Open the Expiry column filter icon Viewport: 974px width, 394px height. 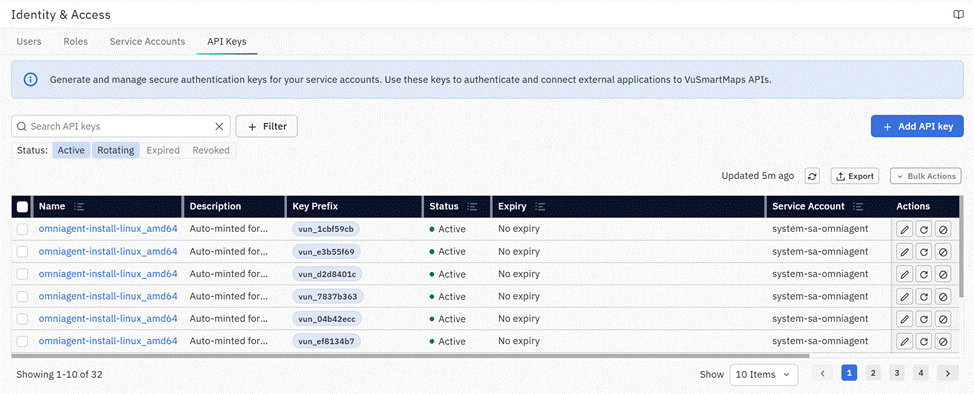(x=540, y=206)
